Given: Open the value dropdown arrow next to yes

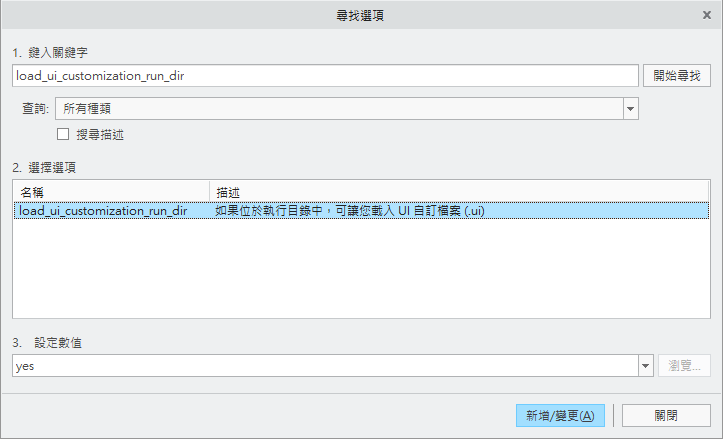Looking at the screenshot, I should coord(645,366).
